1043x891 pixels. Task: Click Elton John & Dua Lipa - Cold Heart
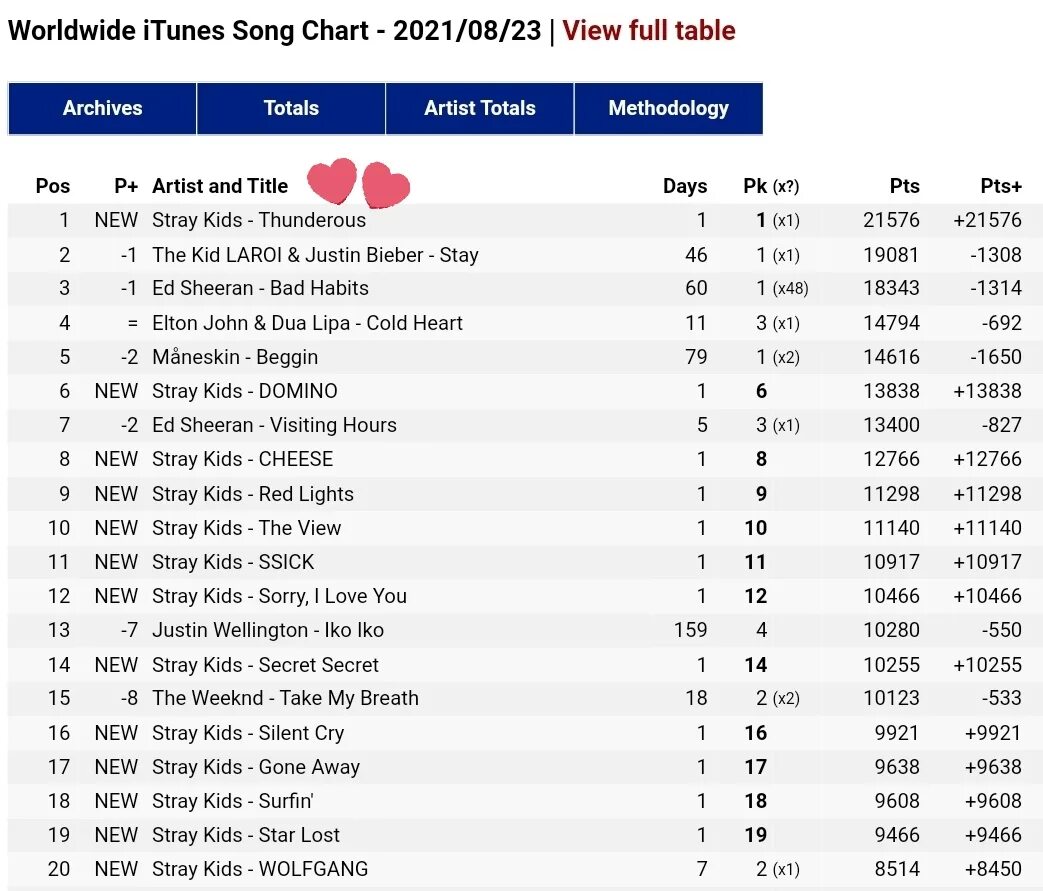(x=307, y=323)
